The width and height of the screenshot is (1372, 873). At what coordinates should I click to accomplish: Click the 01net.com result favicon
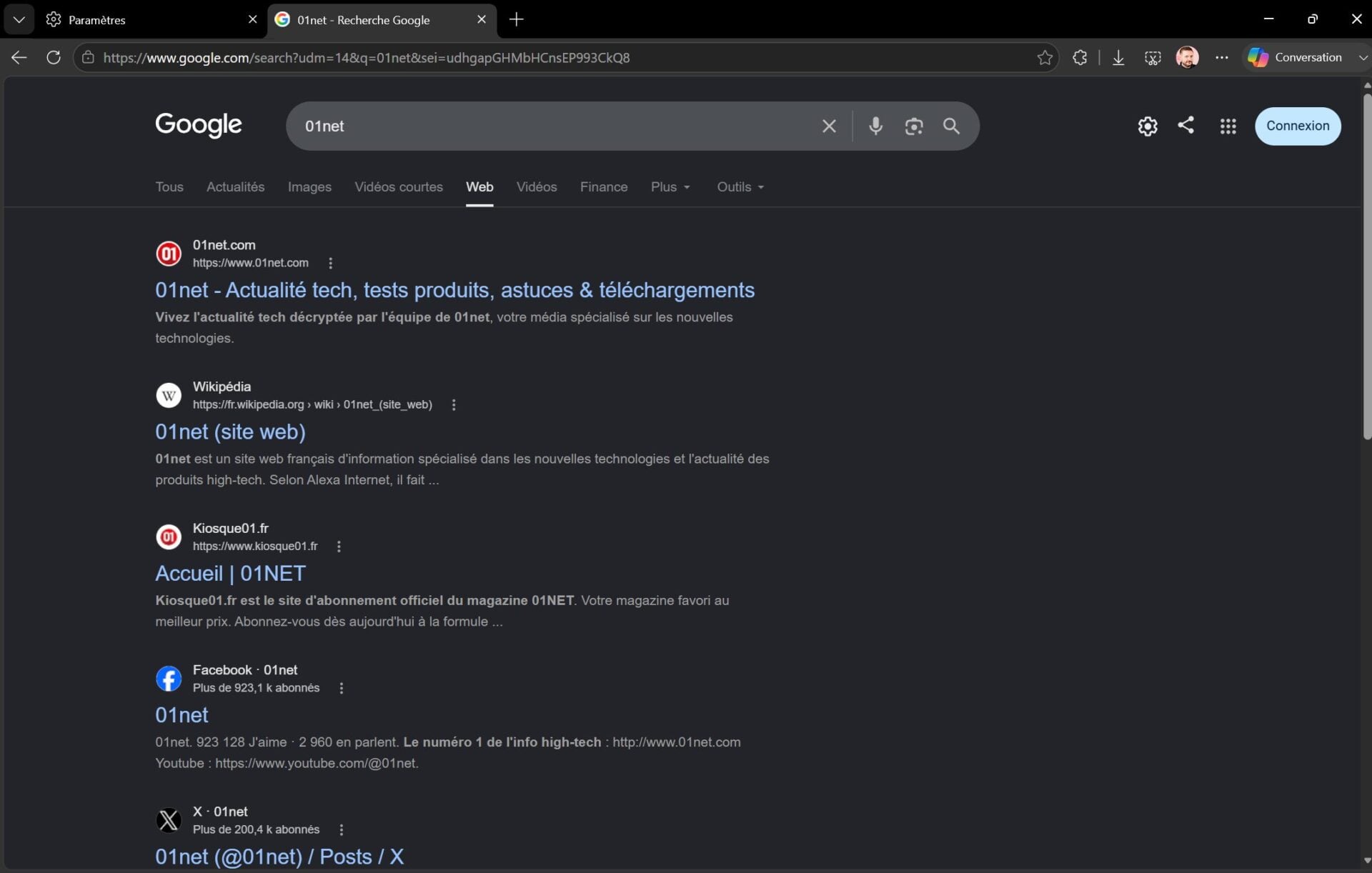point(169,253)
